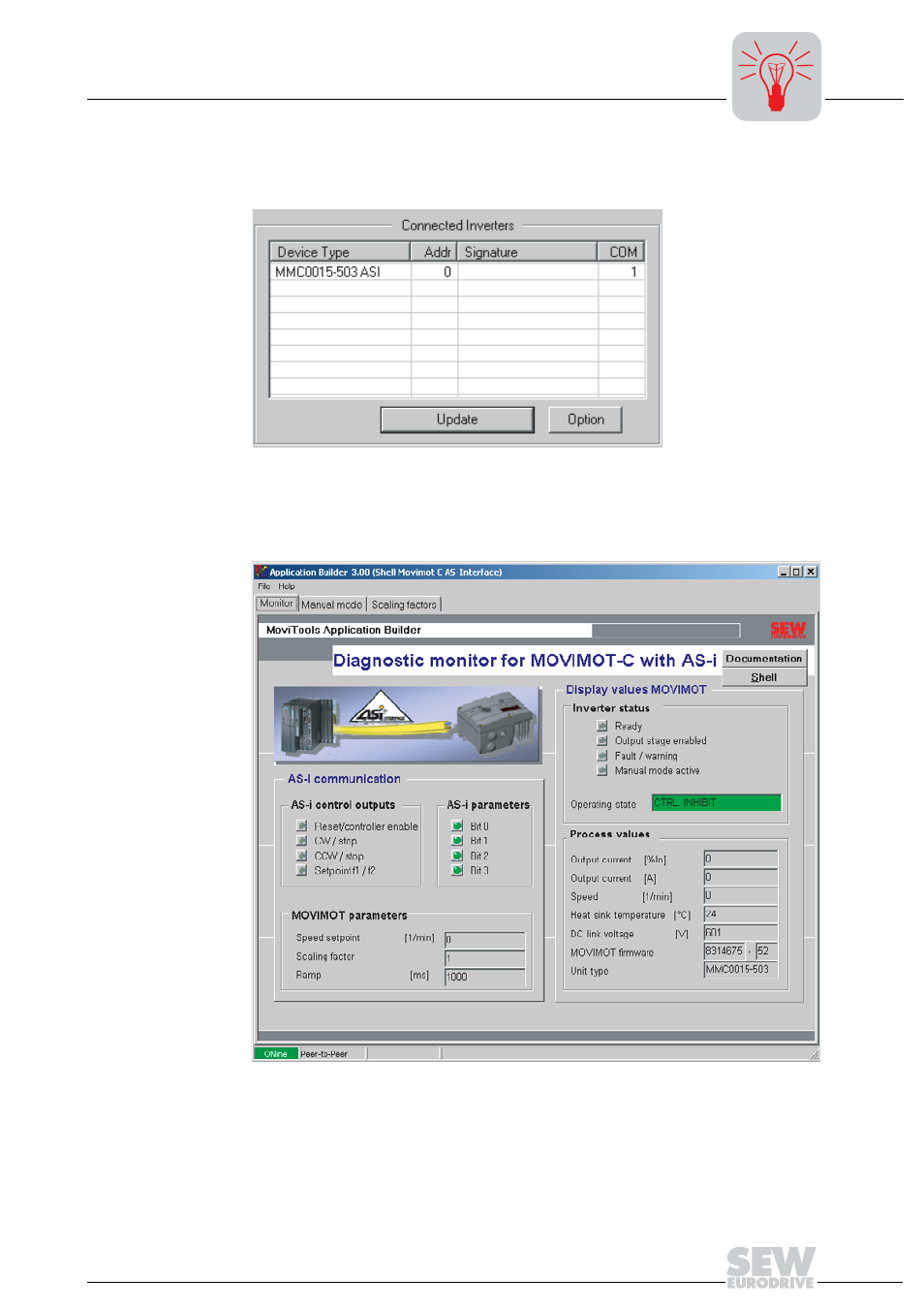This screenshot has width=924, height=1308.
Task: Click the Heat sink temperature field
Action: (x=740, y=914)
